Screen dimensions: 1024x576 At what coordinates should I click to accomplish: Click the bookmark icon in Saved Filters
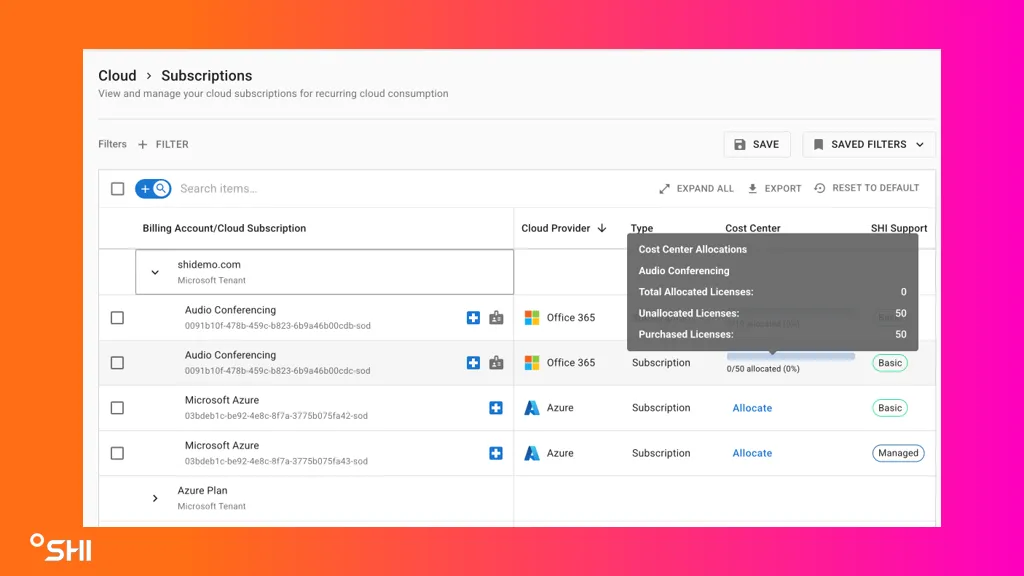818,144
